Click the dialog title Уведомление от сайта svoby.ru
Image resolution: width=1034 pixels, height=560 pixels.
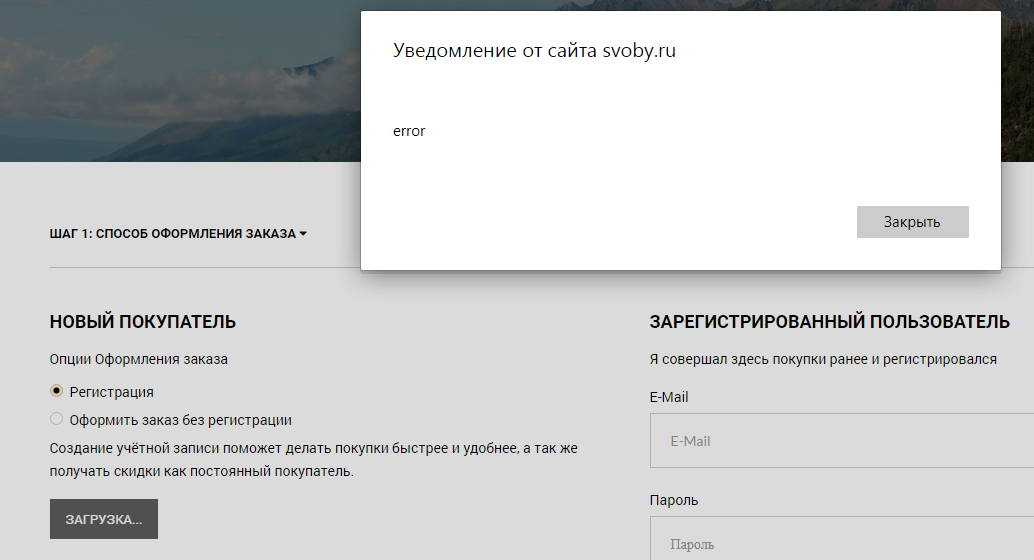(x=534, y=51)
